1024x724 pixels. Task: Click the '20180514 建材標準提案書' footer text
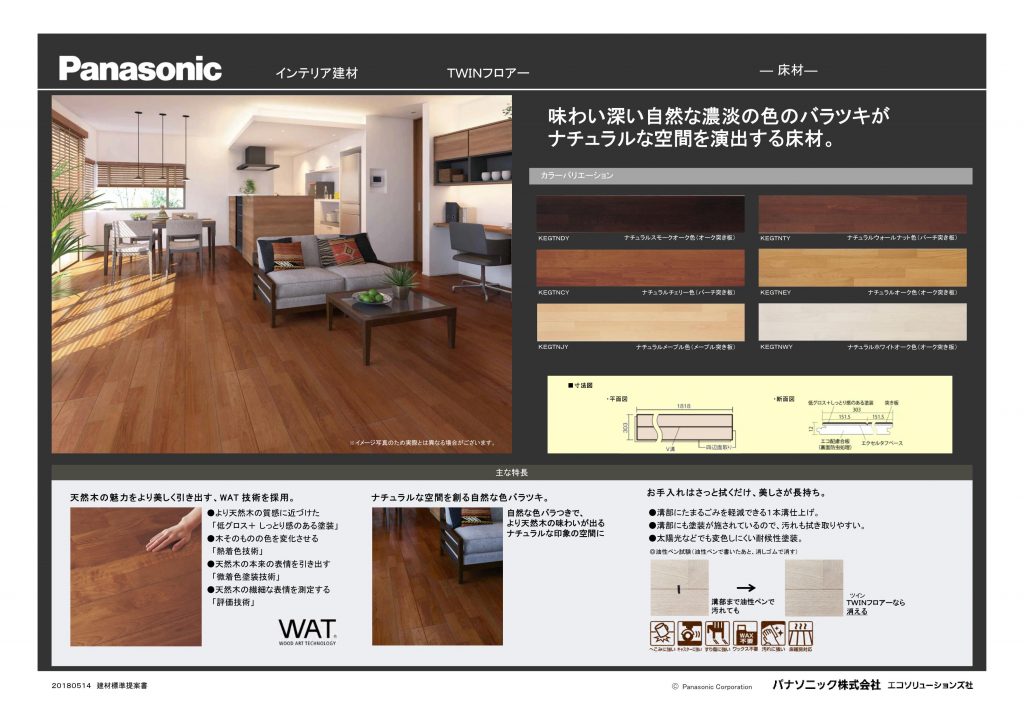99,685
